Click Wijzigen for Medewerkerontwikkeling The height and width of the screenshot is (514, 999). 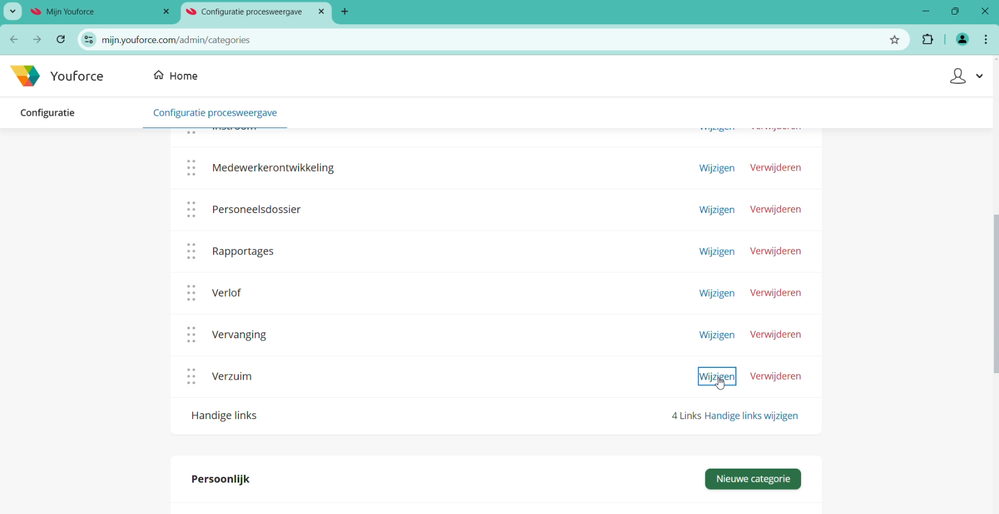click(x=717, y=168)
